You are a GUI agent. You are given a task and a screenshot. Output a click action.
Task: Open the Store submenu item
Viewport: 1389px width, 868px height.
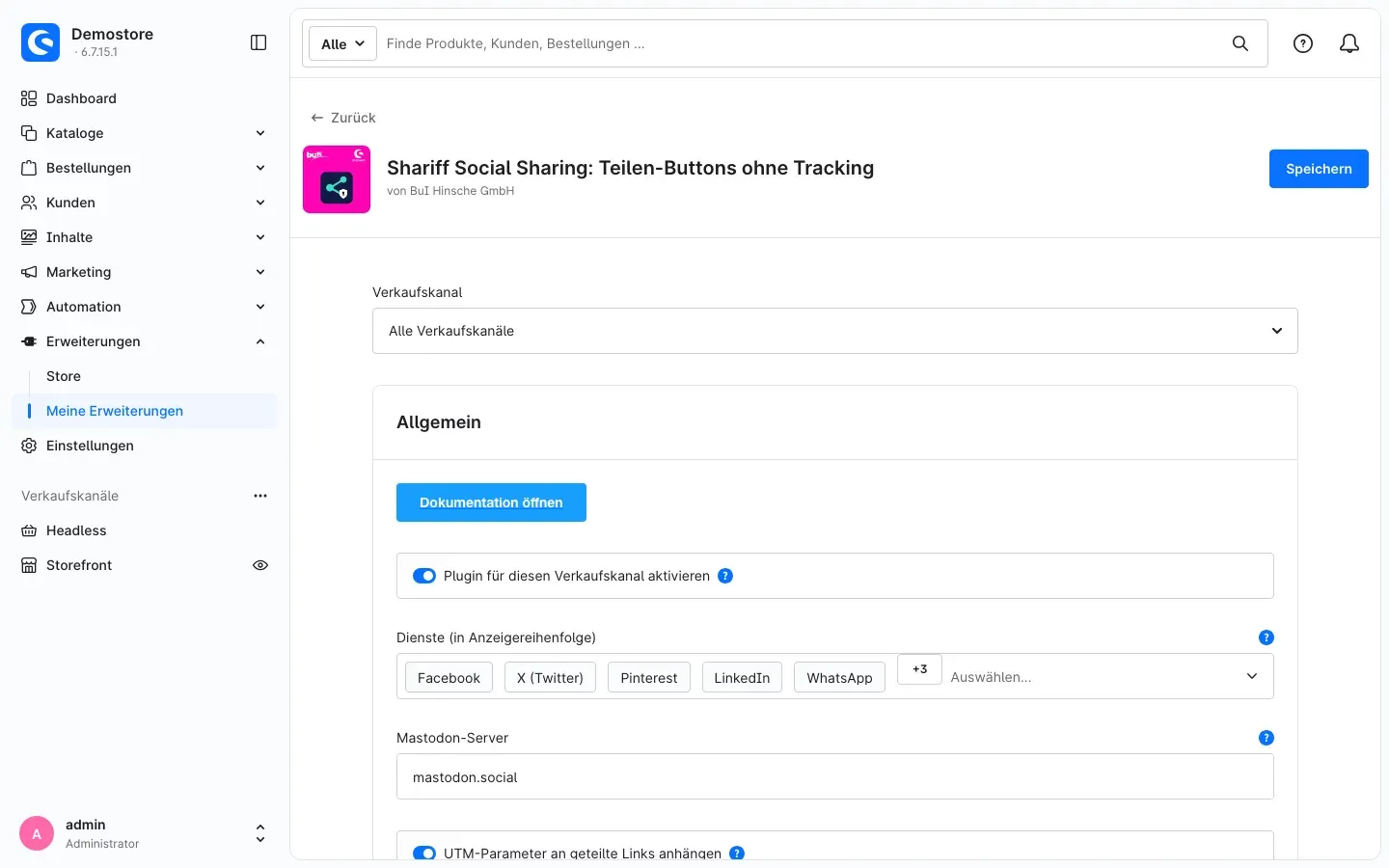64,376
